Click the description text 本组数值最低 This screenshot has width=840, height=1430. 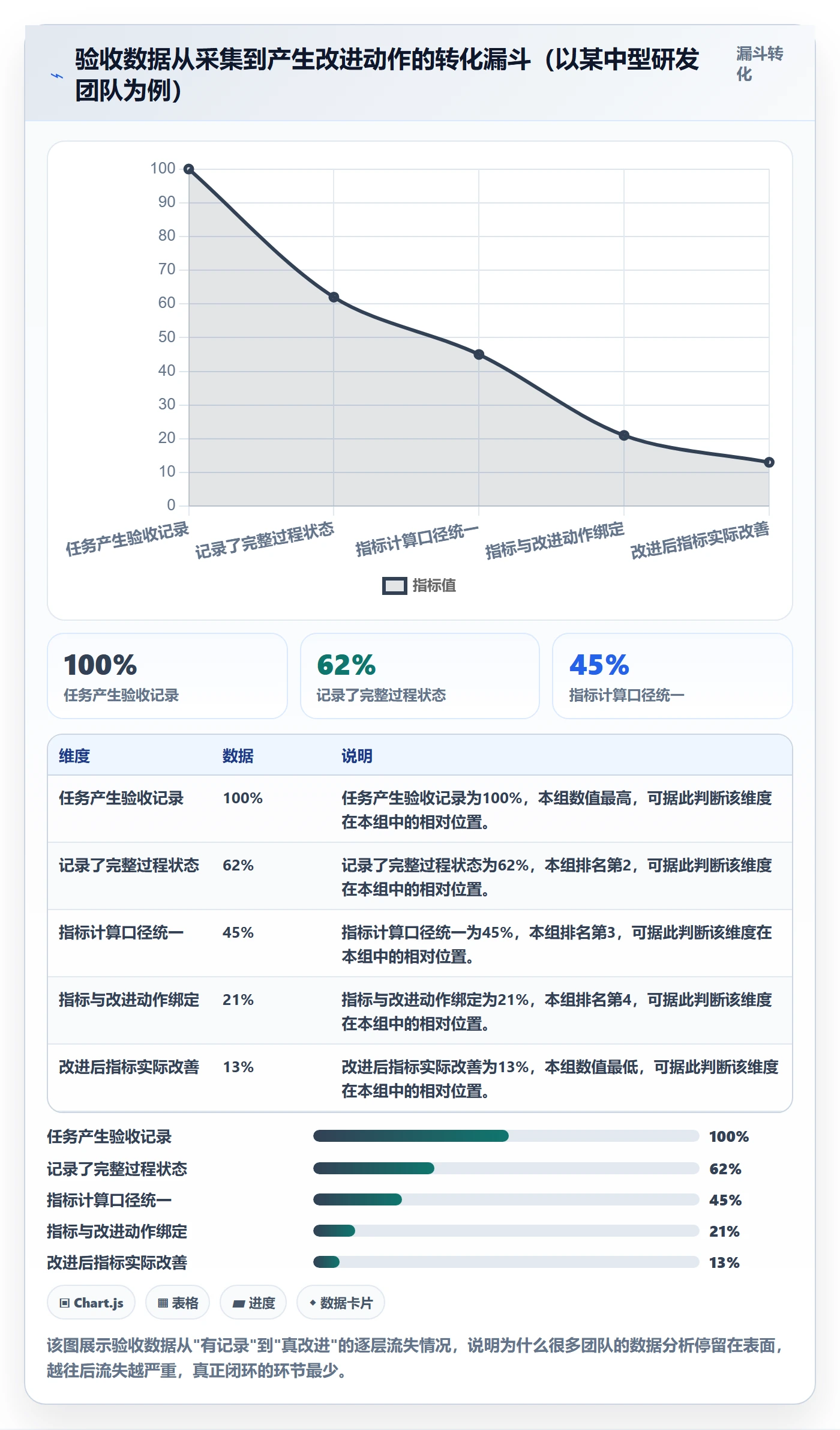(x=591, y=1067)
